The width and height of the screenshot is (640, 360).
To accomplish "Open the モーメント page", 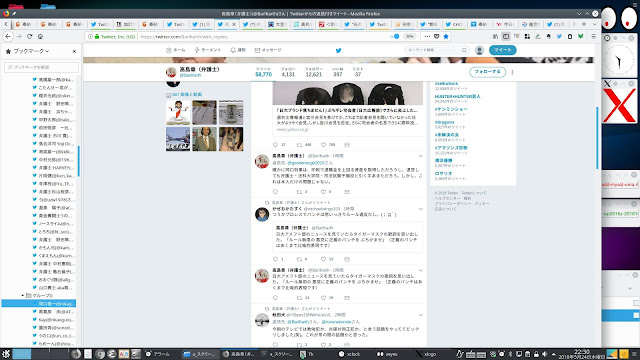I will coord(207,50).
